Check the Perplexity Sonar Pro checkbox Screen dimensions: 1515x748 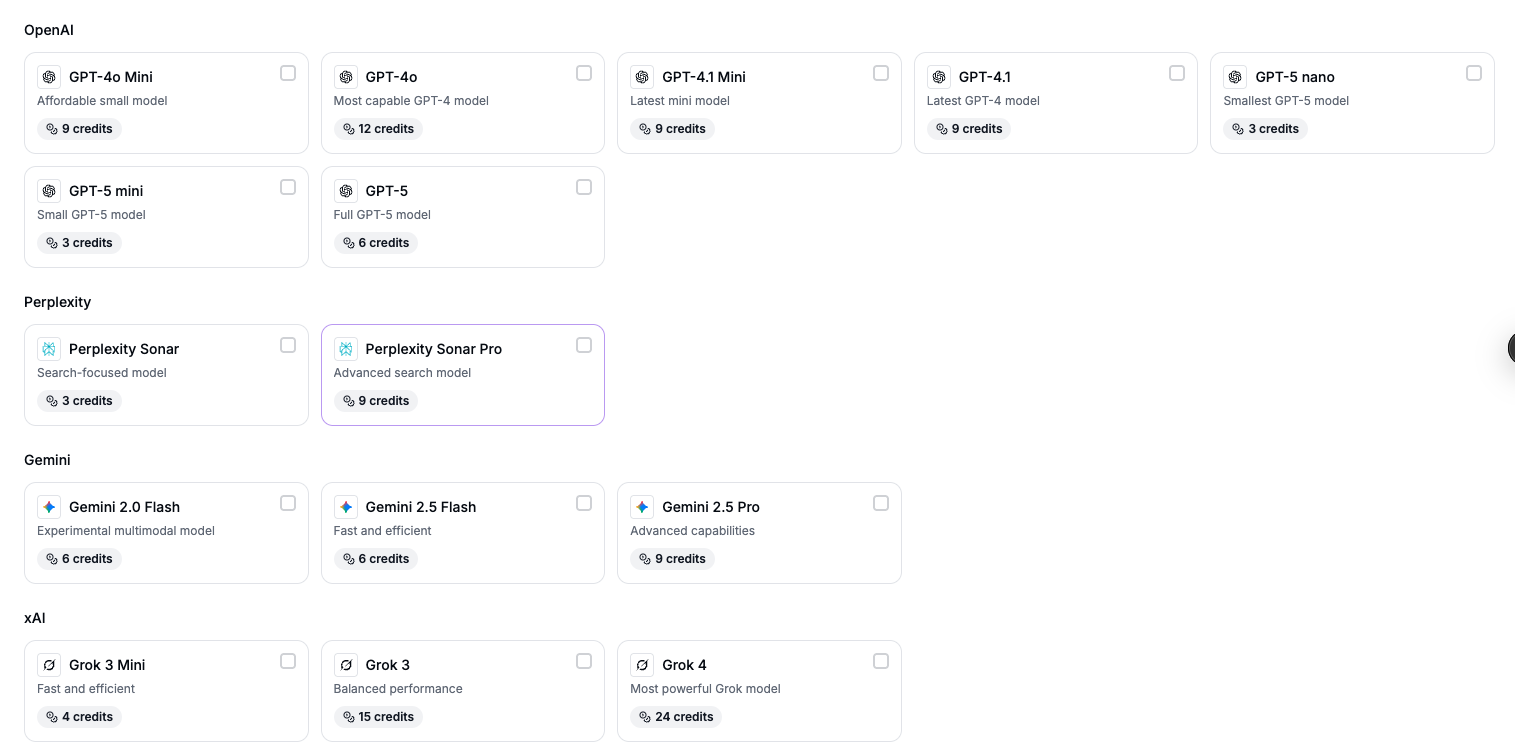pos(584,345)
